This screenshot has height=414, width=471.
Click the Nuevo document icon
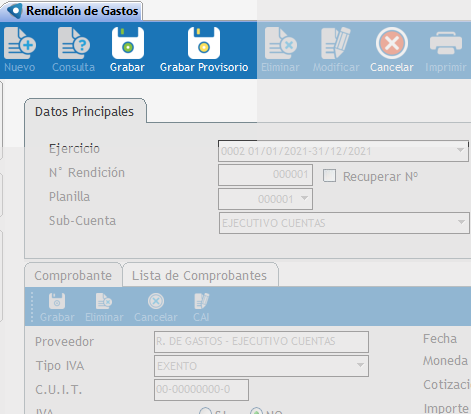click(20, 44)
